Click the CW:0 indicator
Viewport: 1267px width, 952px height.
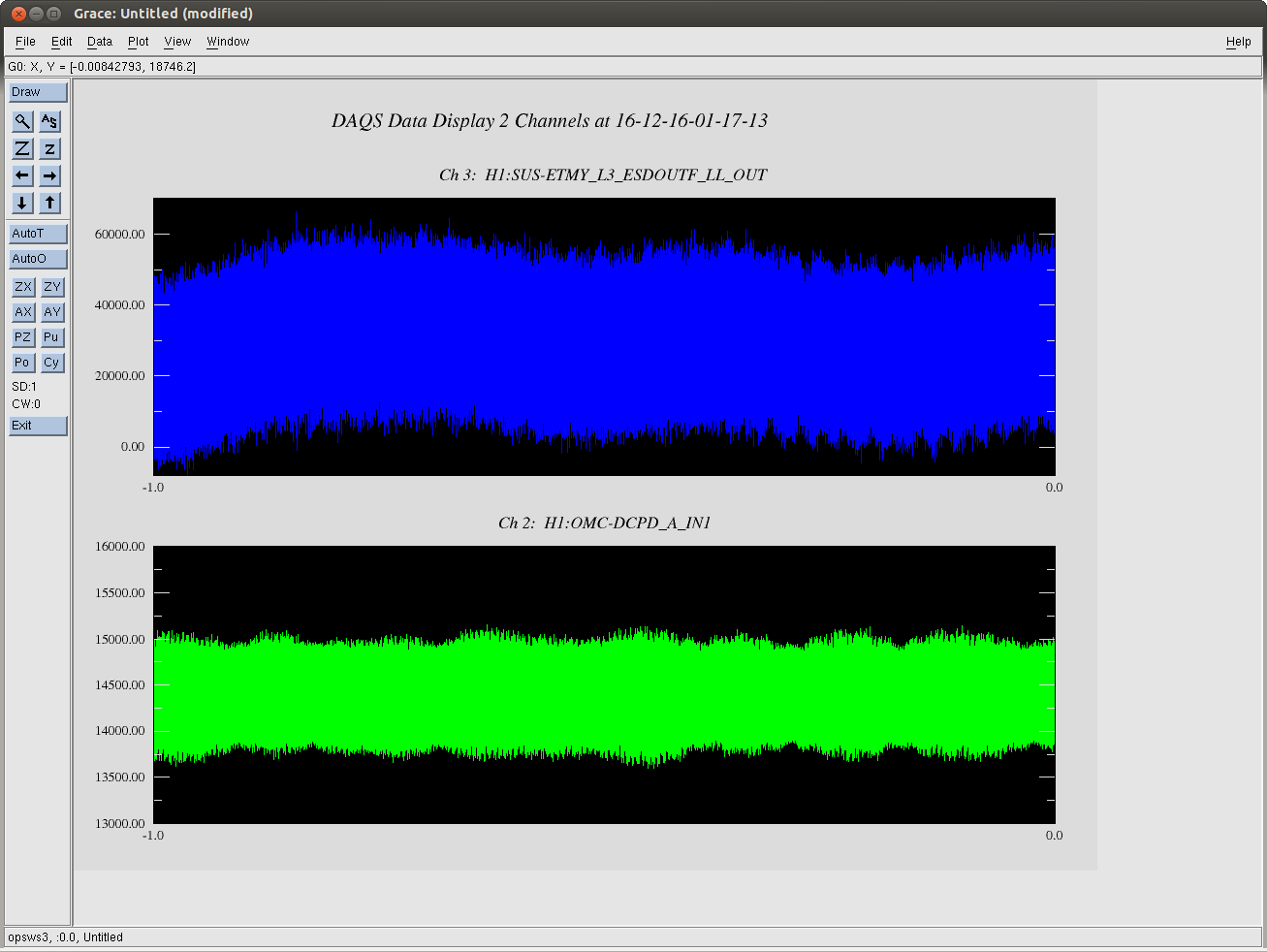26,404
